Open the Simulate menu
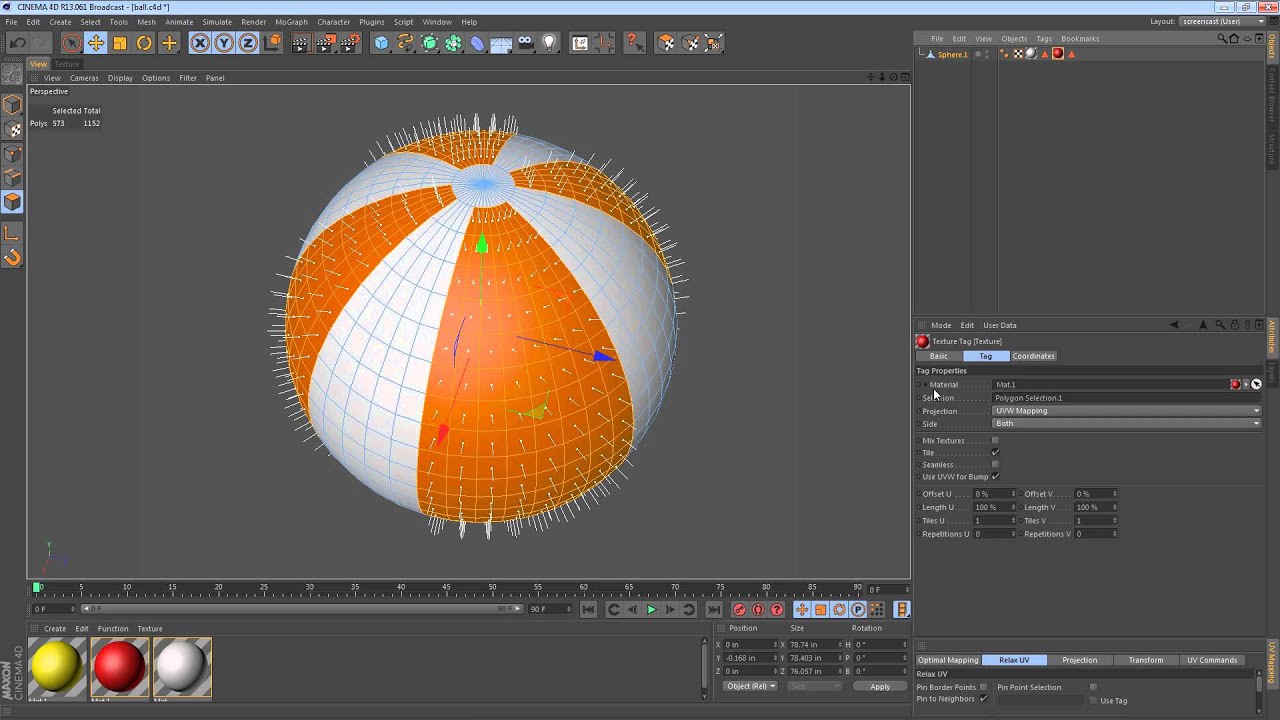Screen dimensions: 1280x720 (217, 22)
